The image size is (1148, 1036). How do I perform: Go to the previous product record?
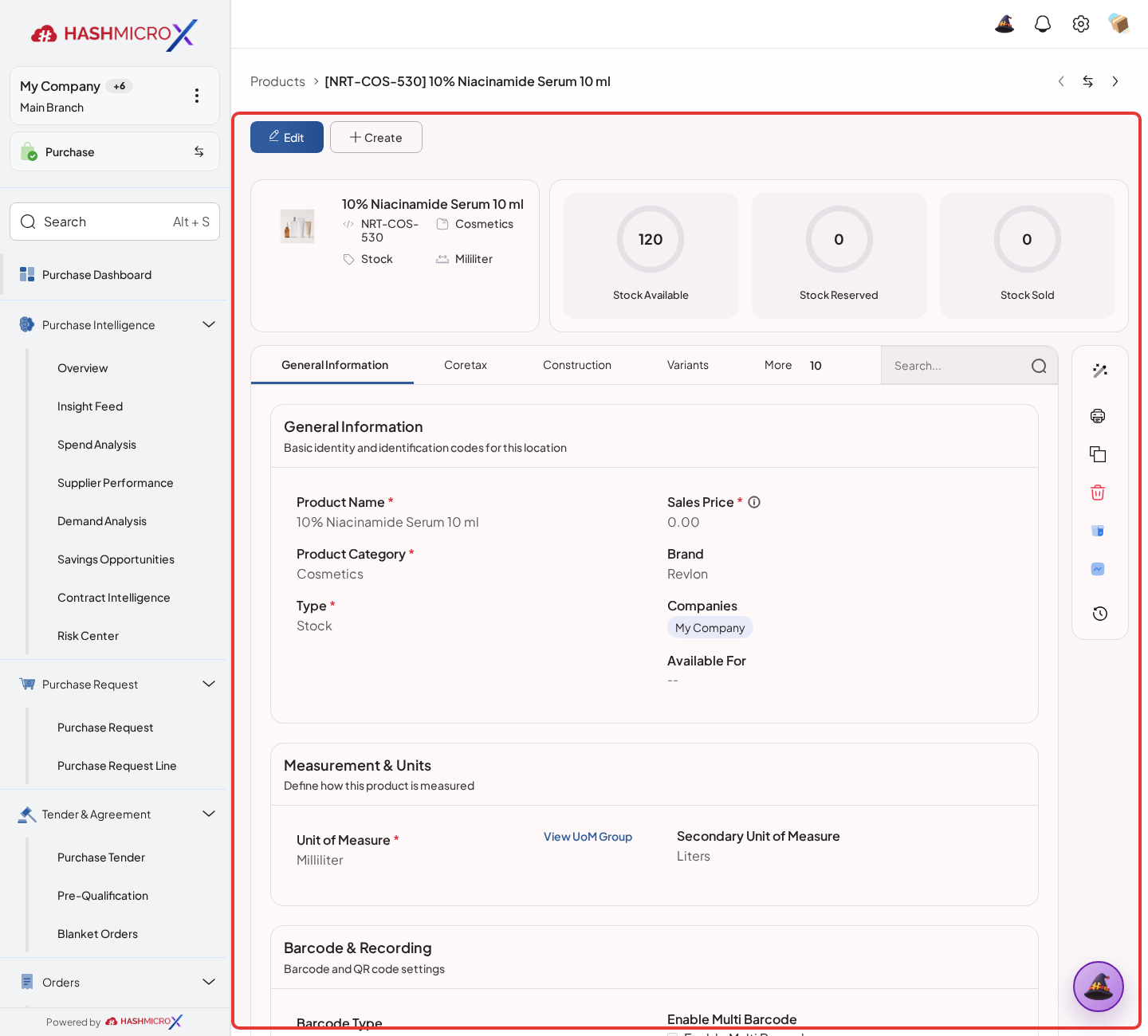(1061, 81)
